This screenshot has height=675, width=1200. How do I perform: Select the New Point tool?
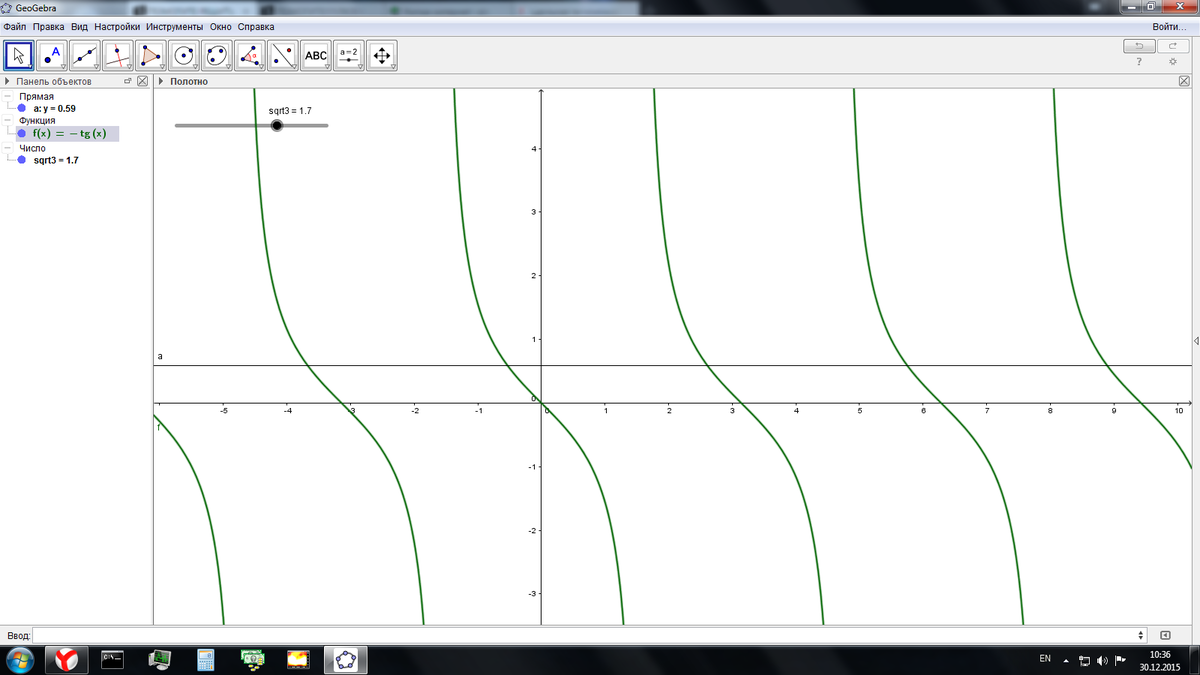(x=53, y=56)
